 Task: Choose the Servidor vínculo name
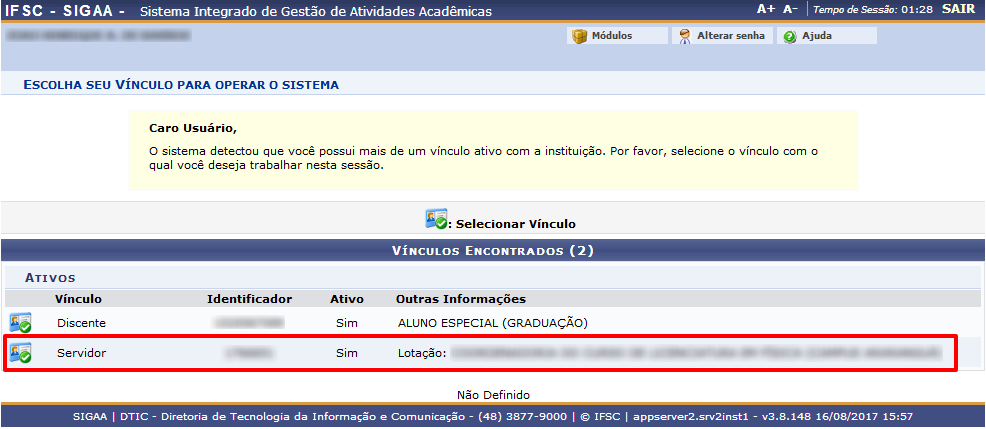[81, 353]
